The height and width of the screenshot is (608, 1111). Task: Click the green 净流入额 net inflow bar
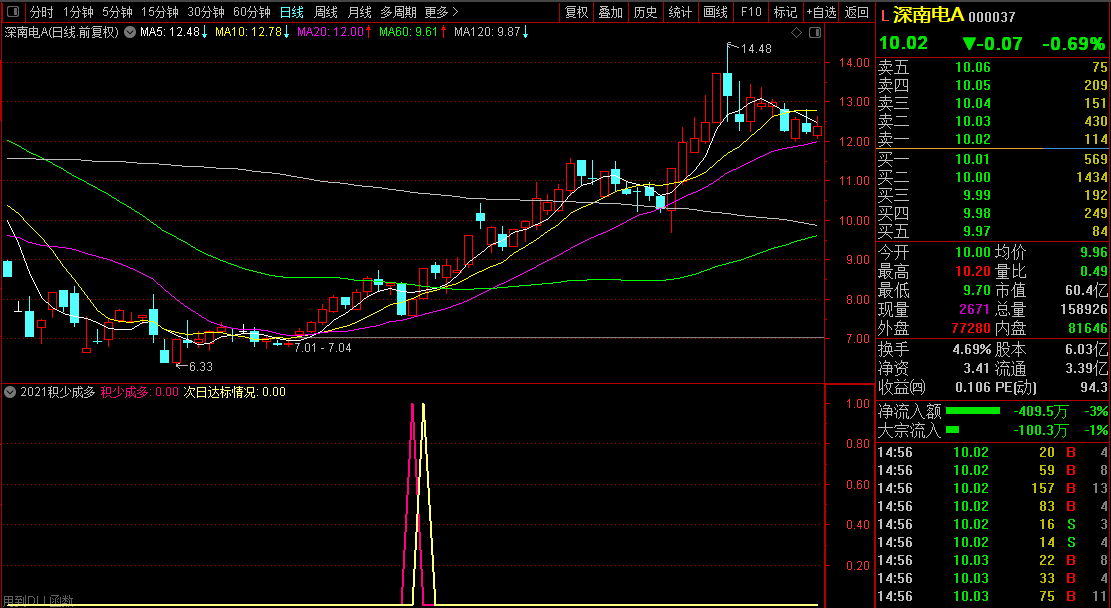[973, 411]
